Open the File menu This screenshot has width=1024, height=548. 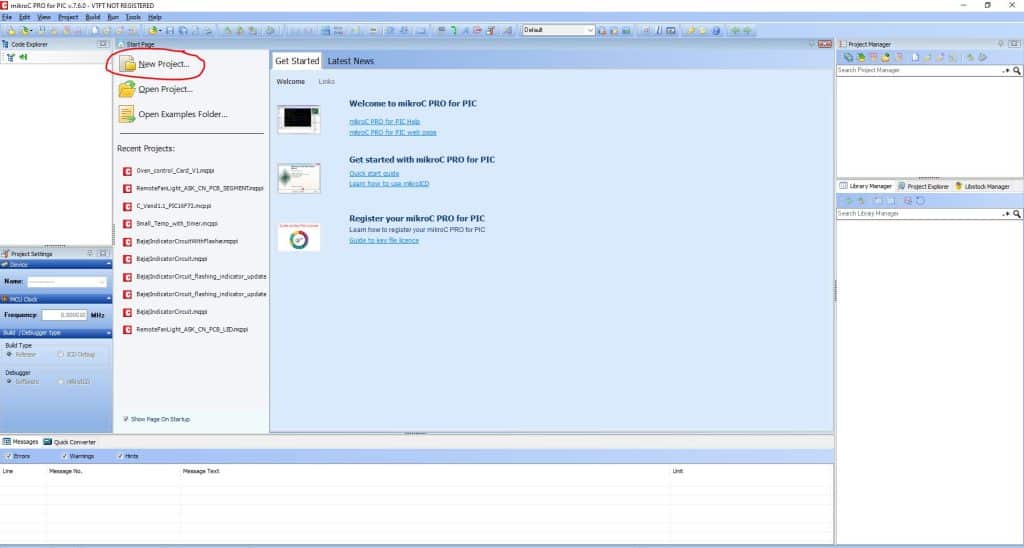(7, 17)
